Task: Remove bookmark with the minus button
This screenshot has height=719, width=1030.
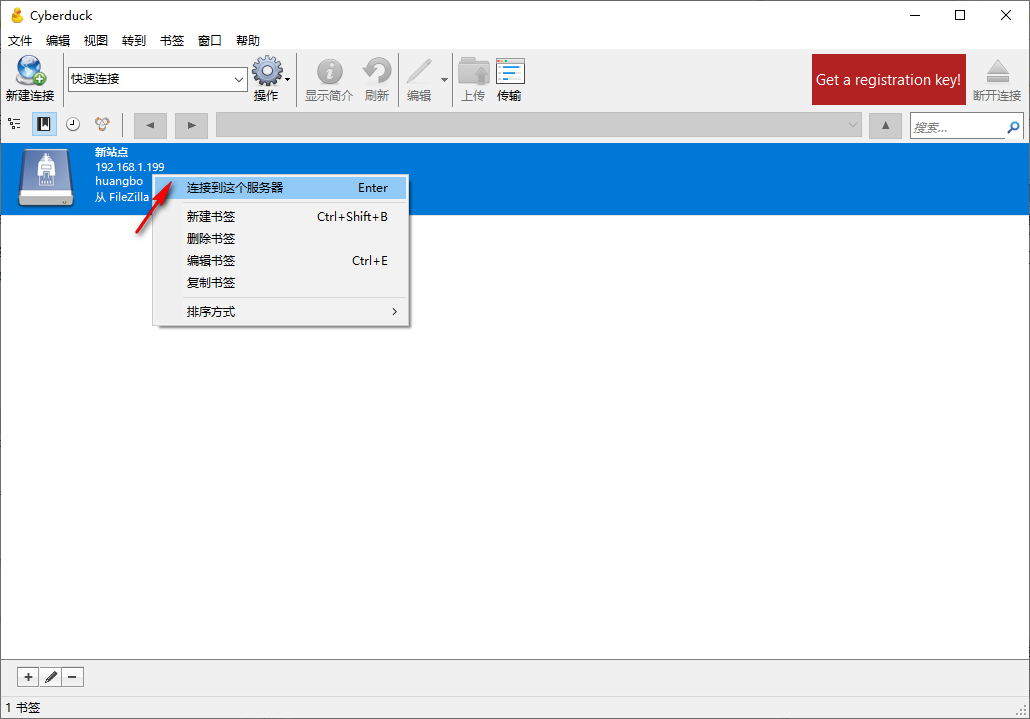Action: (72, 677)
